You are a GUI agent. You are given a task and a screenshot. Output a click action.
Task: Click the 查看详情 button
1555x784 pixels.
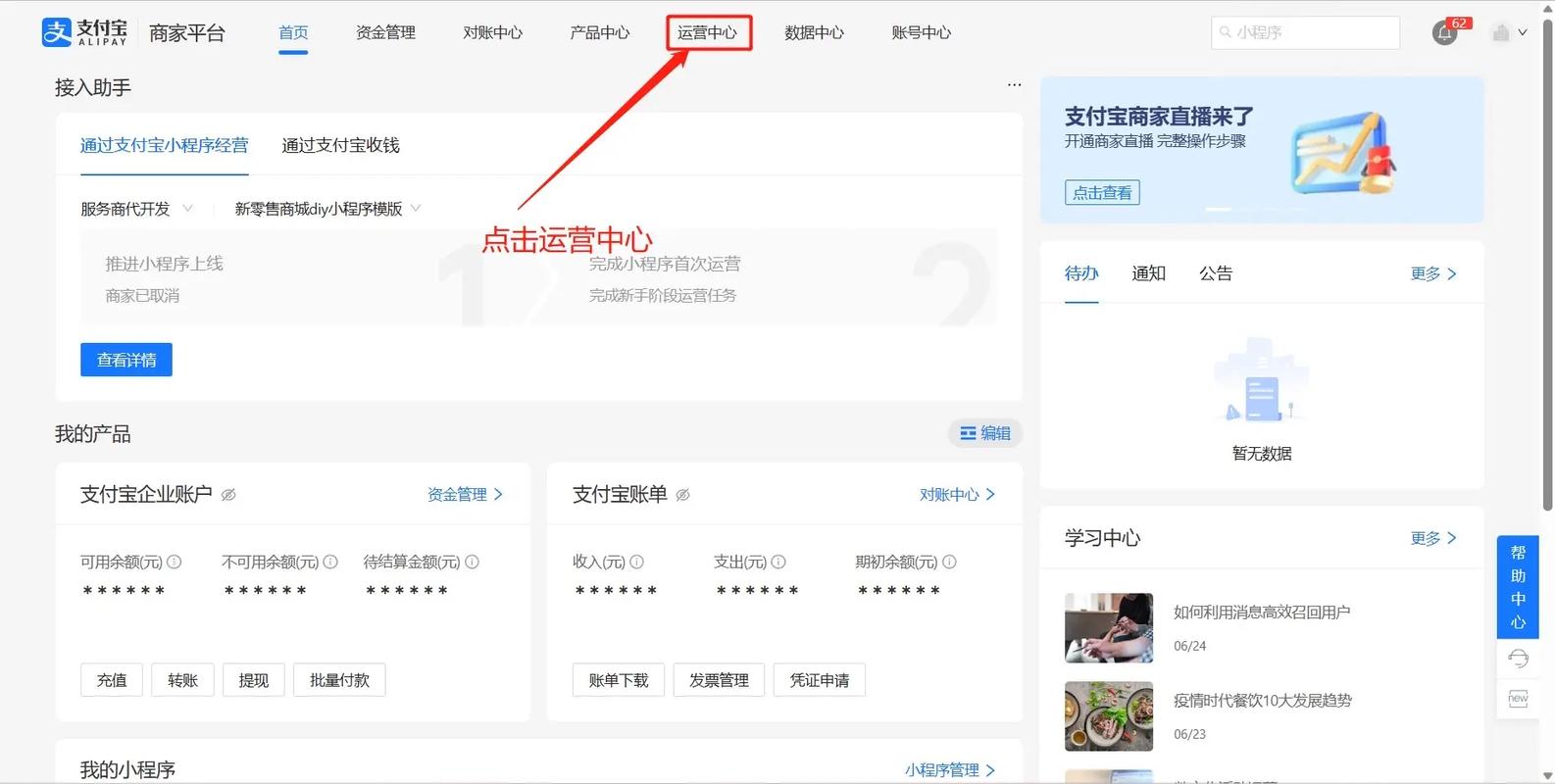click(x=126, y=360)
